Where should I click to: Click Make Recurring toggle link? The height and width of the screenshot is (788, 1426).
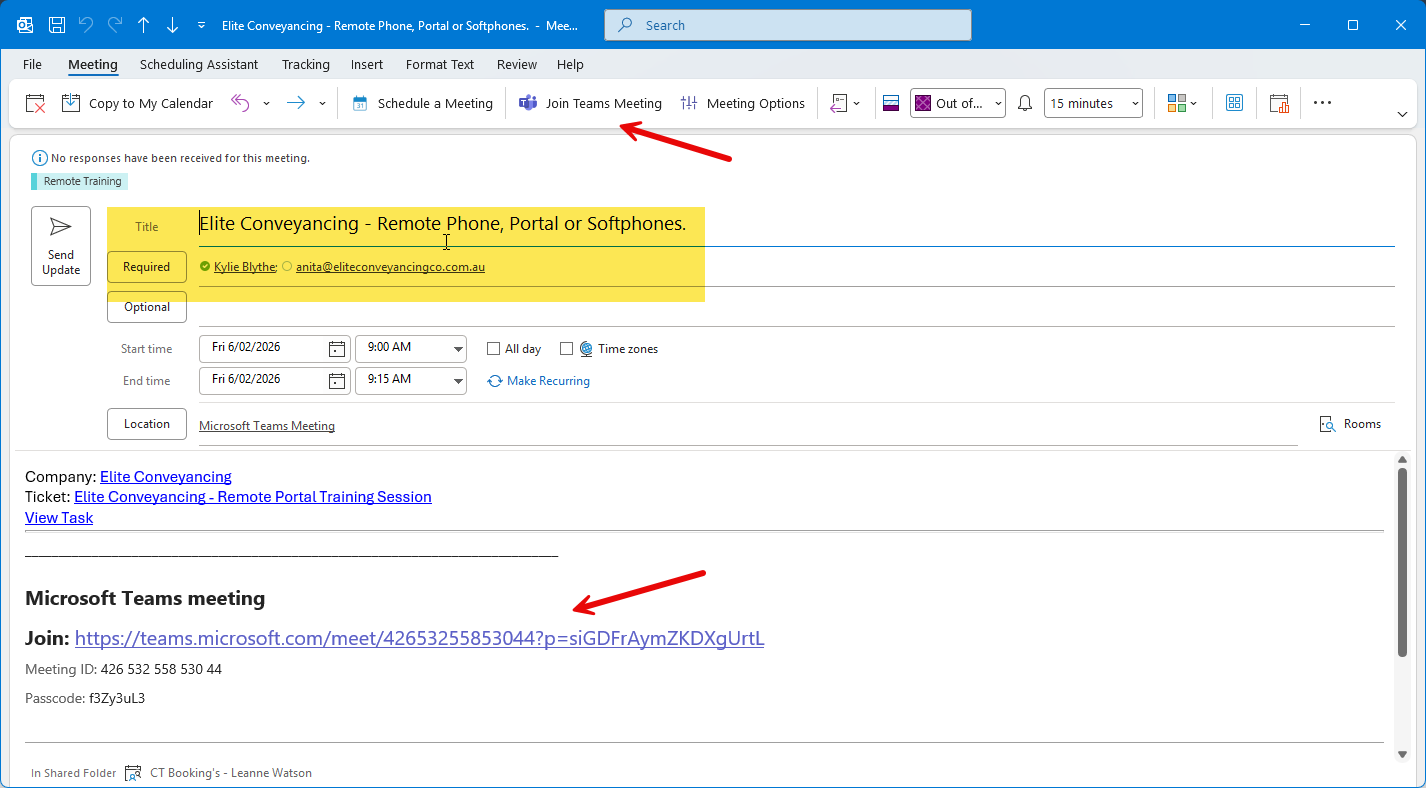click(538, 381)
